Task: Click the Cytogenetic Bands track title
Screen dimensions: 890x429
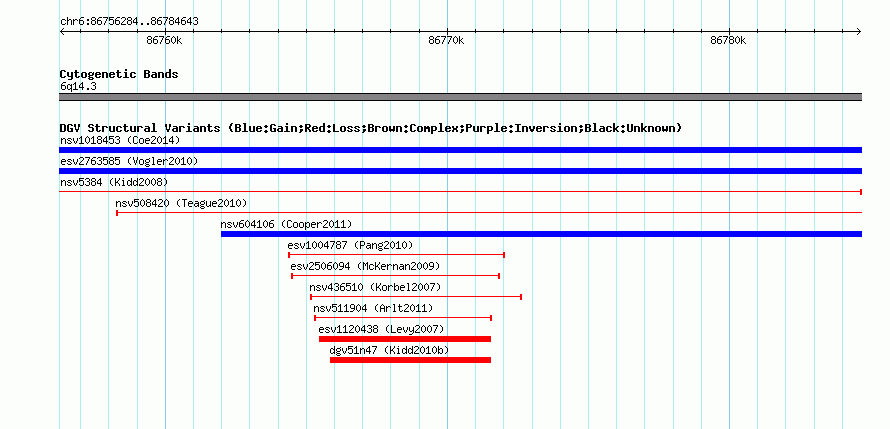Action: point(119,74)
